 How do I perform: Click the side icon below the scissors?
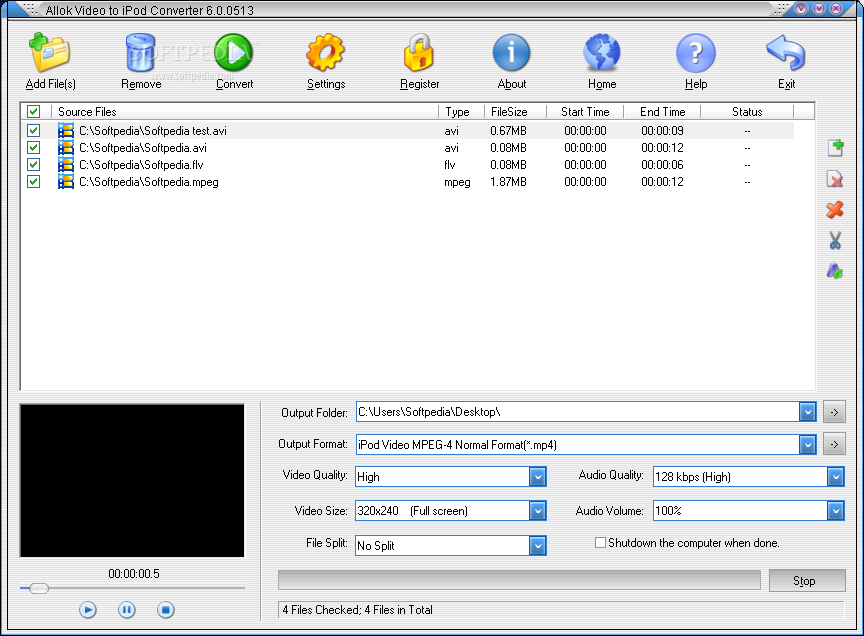(x=835, y=271)
